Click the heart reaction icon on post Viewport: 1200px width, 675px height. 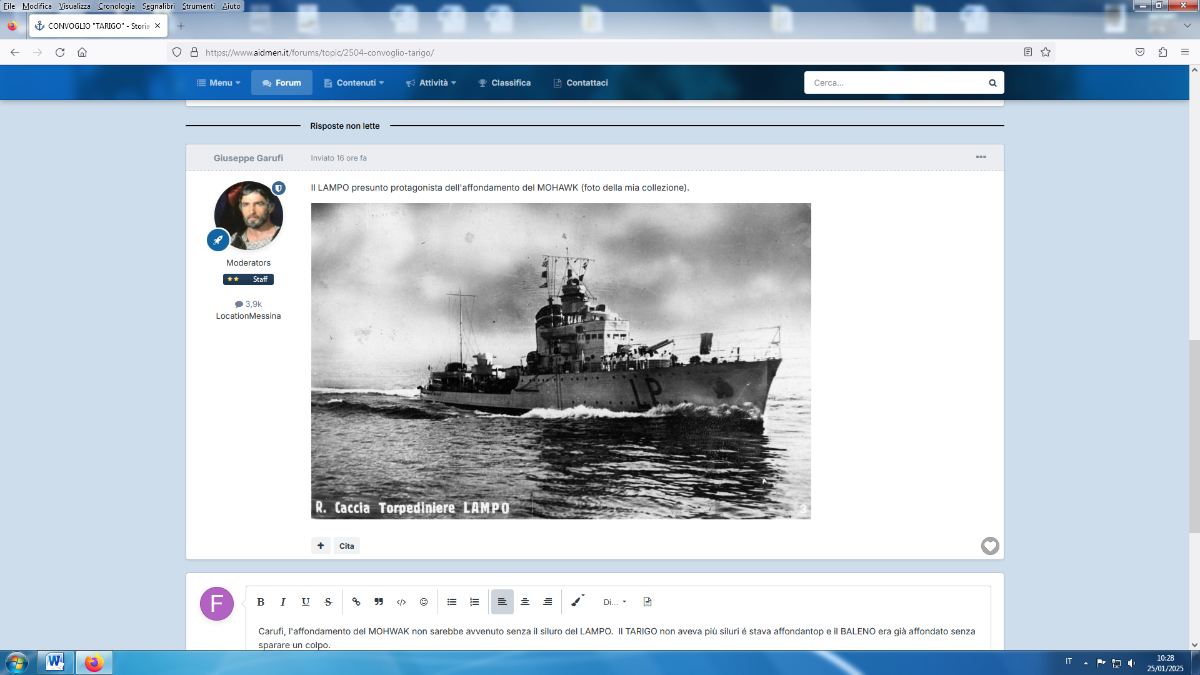pyautogui.click(x=990, y=546)
